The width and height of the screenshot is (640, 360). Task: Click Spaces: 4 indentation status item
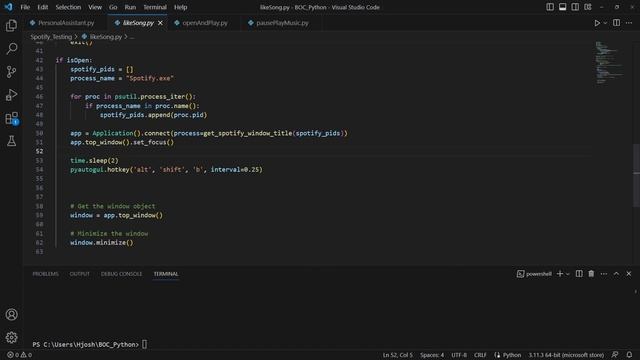point(432,355)
